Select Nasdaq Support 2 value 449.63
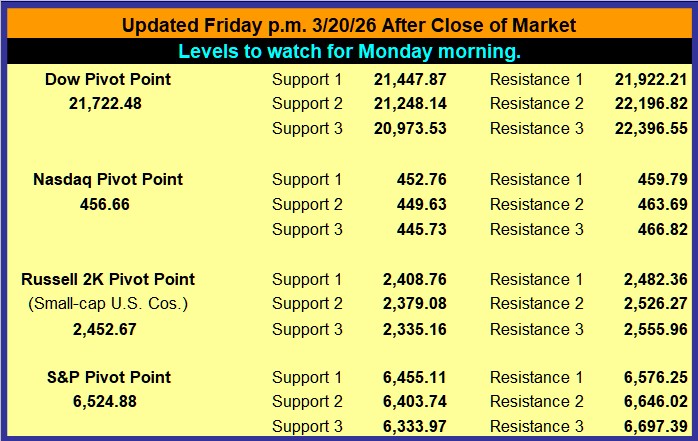The height and width of the screenshot is (441, 698). click(421, 205)
